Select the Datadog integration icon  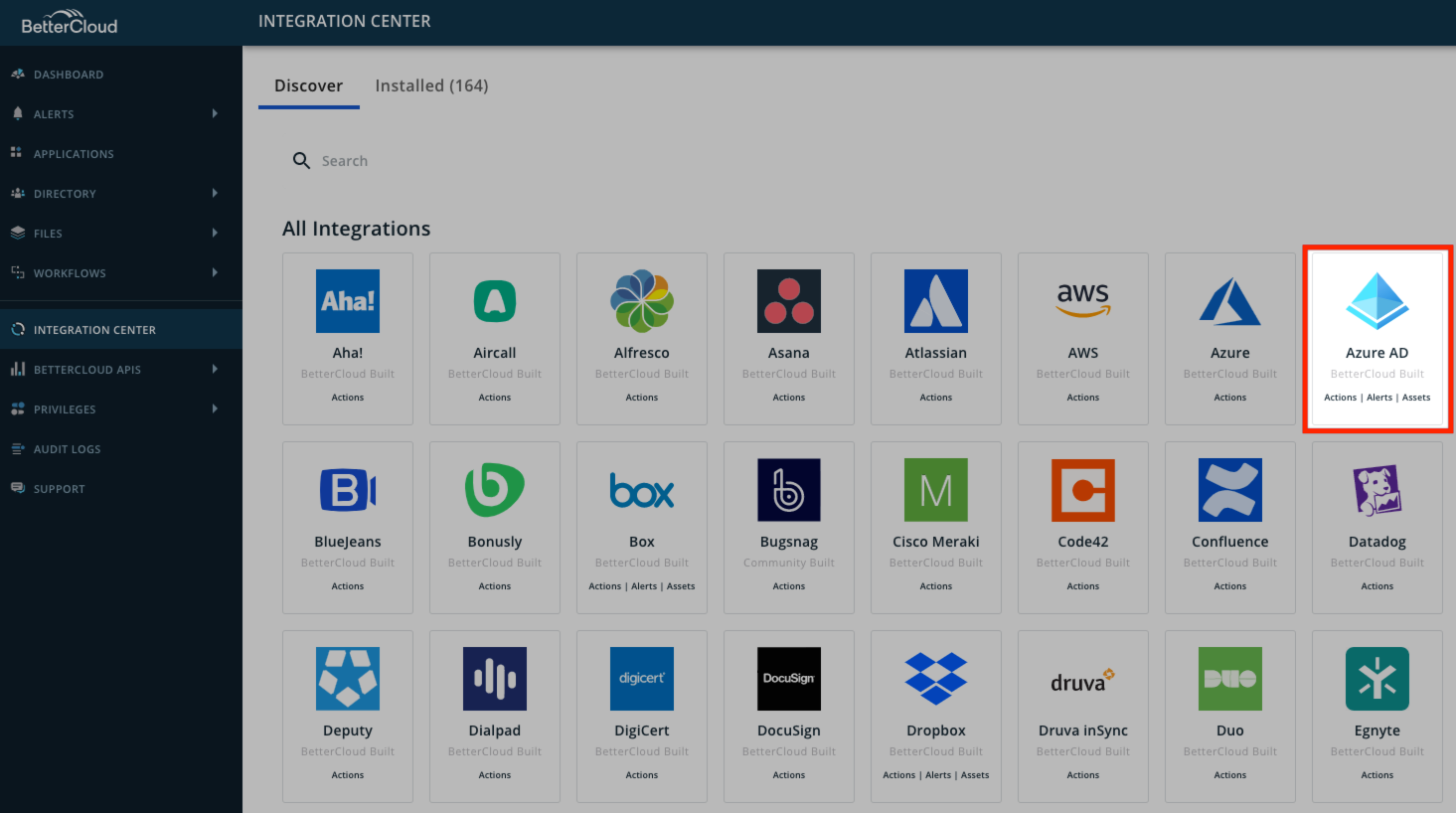[1376, 490]
